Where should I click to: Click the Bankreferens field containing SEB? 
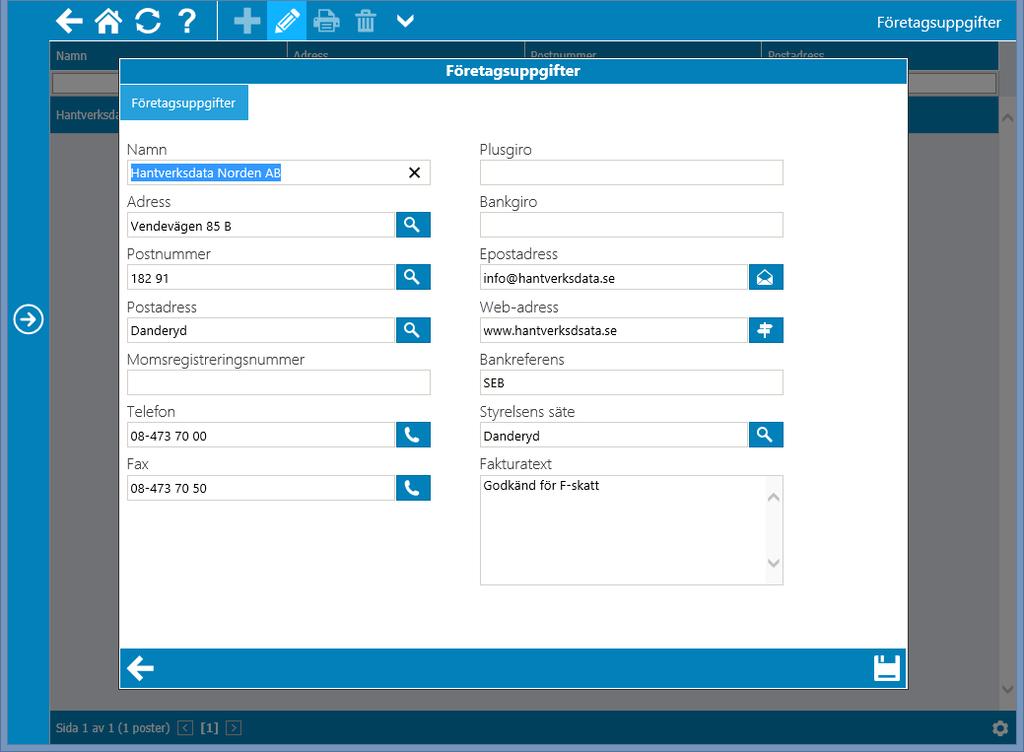coord(631,383)
